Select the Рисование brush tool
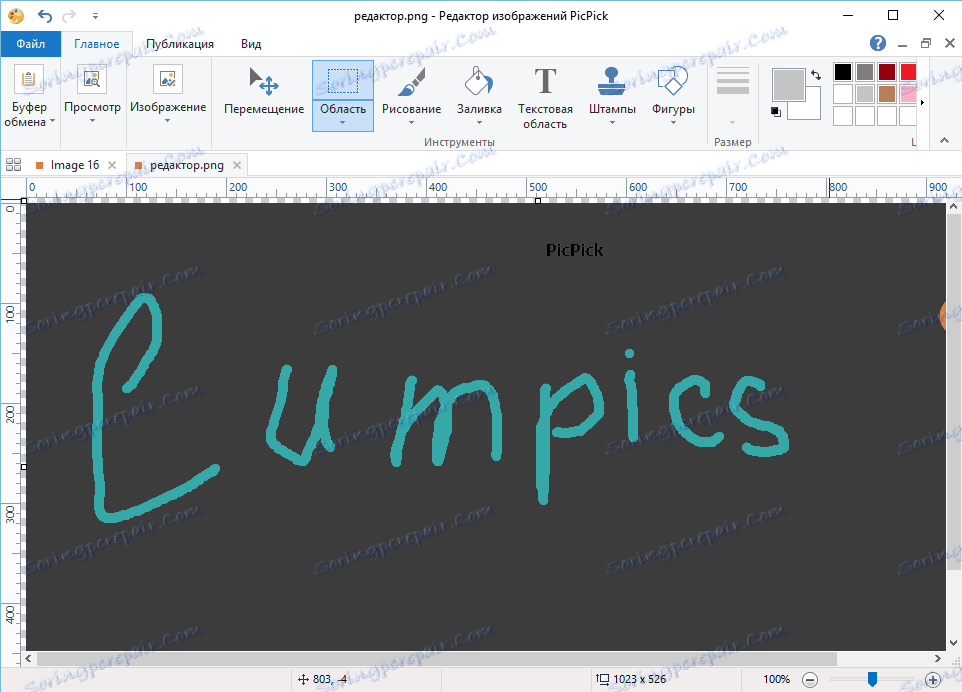This screenshot has width=962, height=692. (x=412, y=96)
